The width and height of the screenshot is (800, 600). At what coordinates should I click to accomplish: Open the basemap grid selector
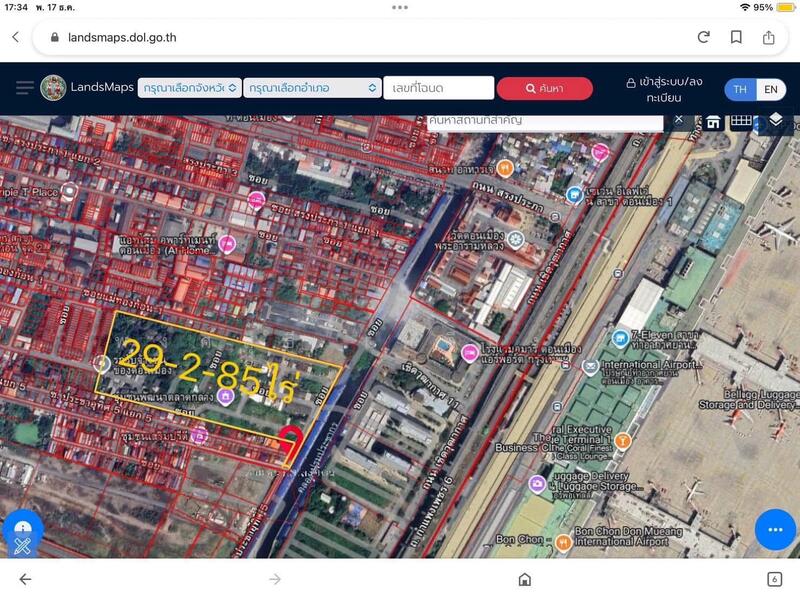point(741,121)
